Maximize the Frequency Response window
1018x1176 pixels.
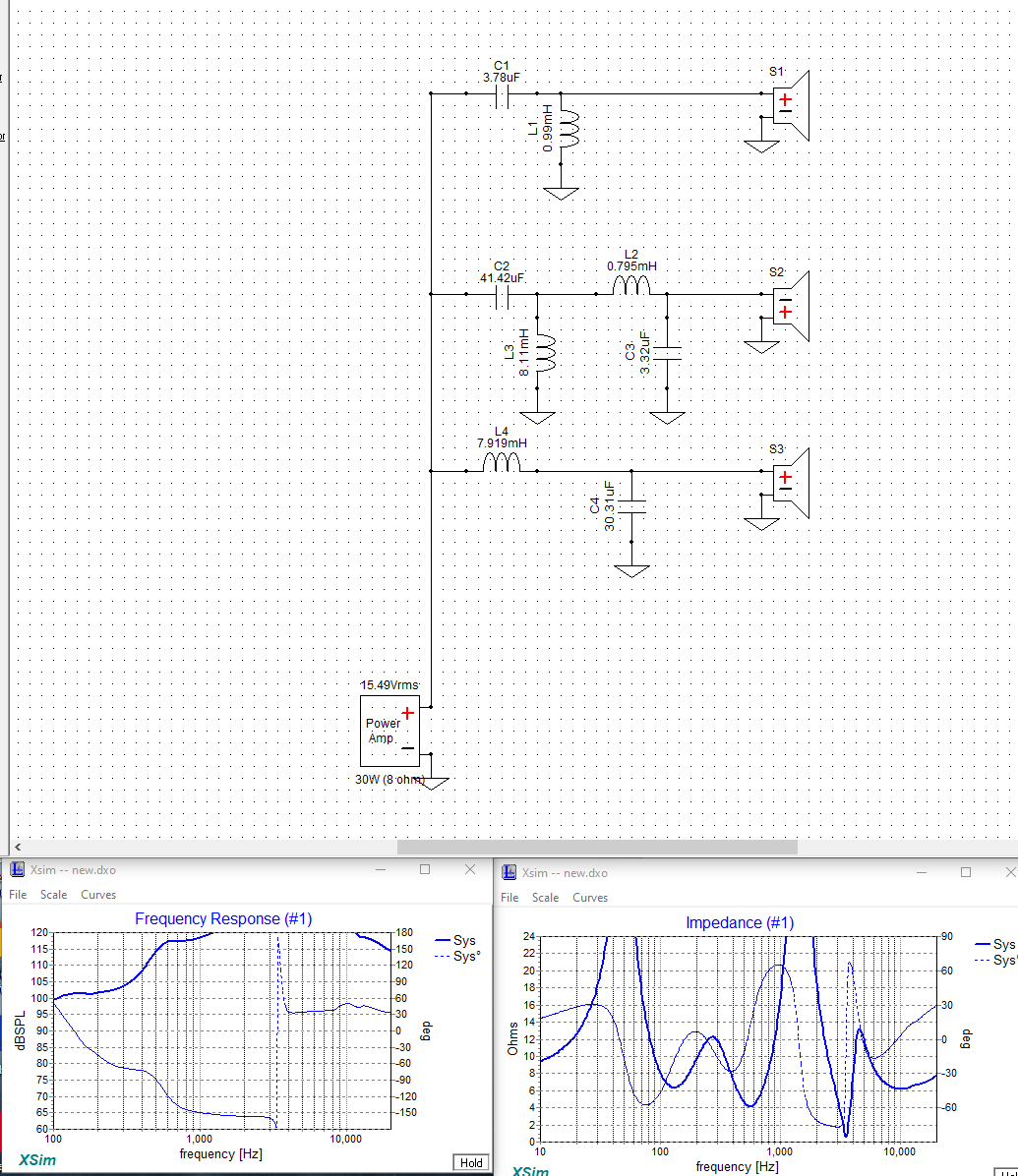[425, 869]
